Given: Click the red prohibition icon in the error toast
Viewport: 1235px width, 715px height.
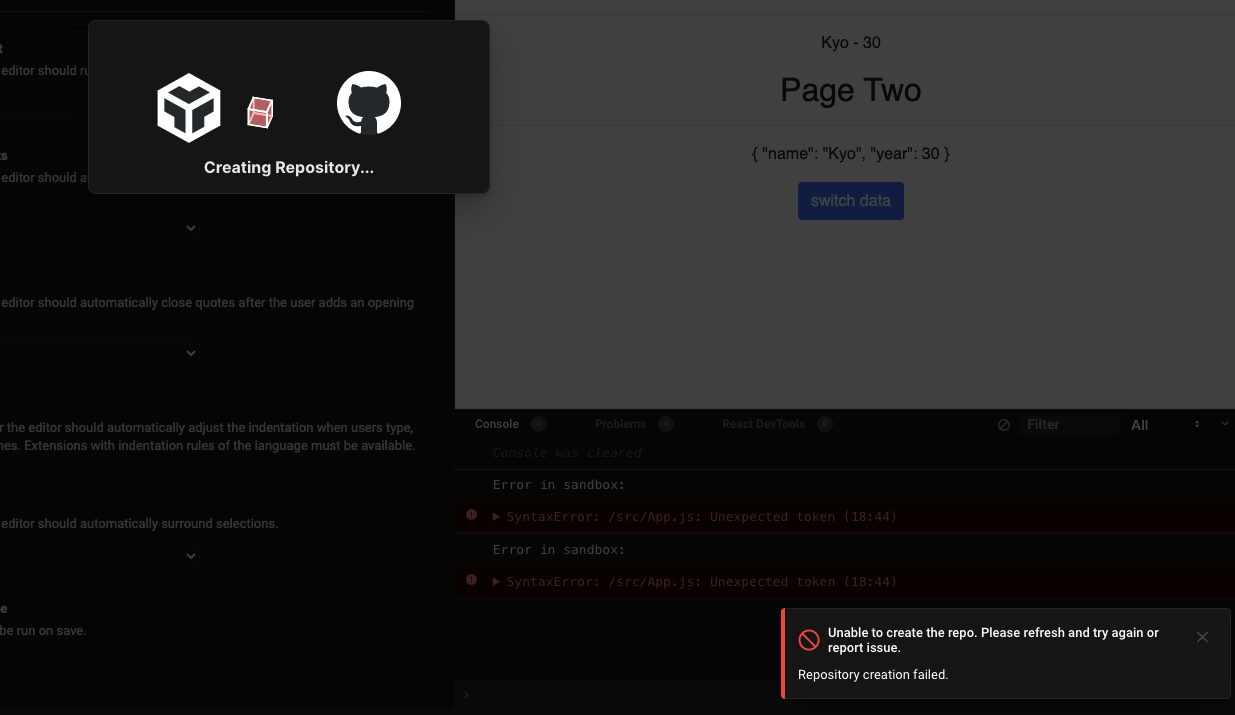Looking at the screenshot, I should (x=809, y=639).
